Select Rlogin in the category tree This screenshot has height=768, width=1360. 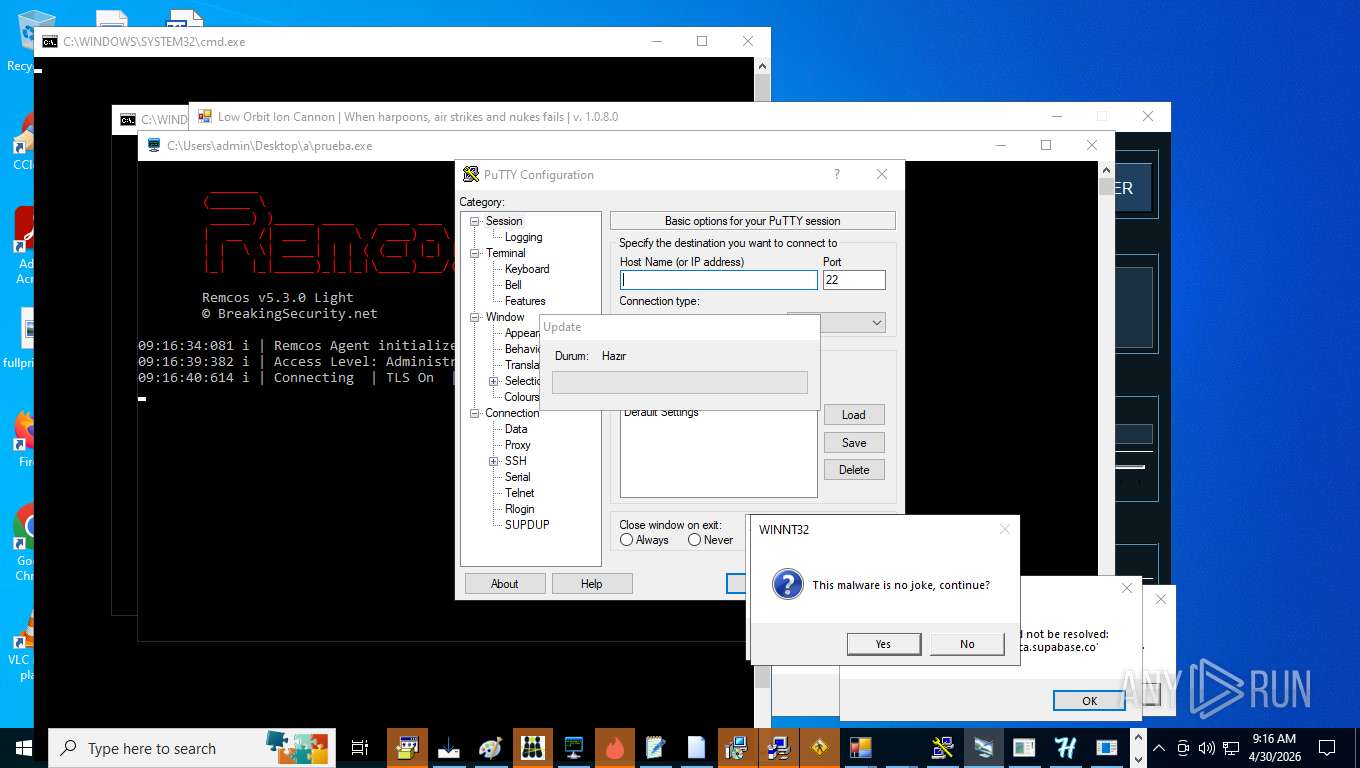[x=520, y=509]
